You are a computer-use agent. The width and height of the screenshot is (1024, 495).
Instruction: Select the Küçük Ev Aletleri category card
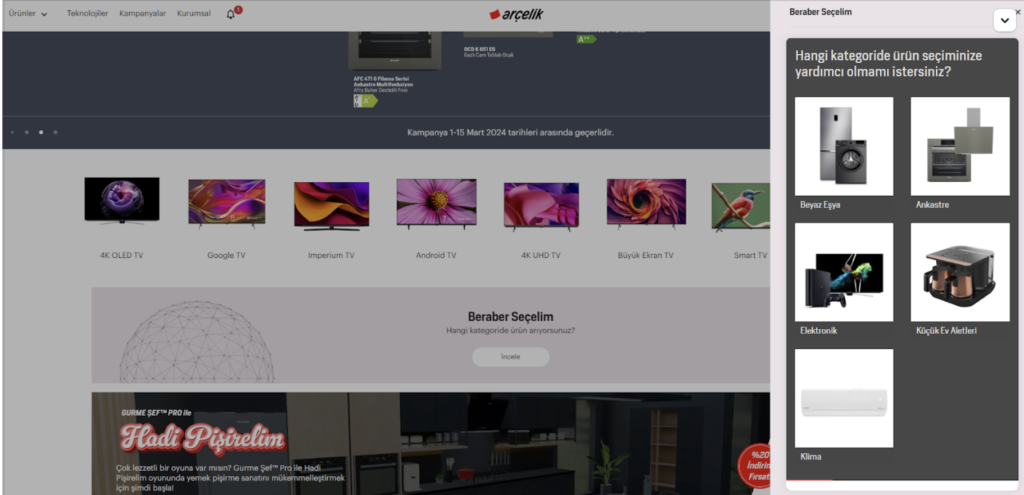pyautogui.click(x=960, y=279)
